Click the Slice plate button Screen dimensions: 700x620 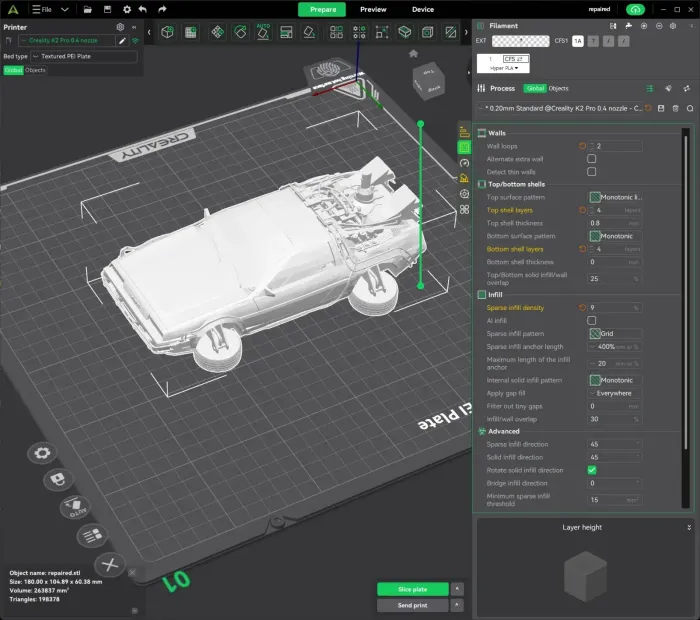[x=412, y=589]
